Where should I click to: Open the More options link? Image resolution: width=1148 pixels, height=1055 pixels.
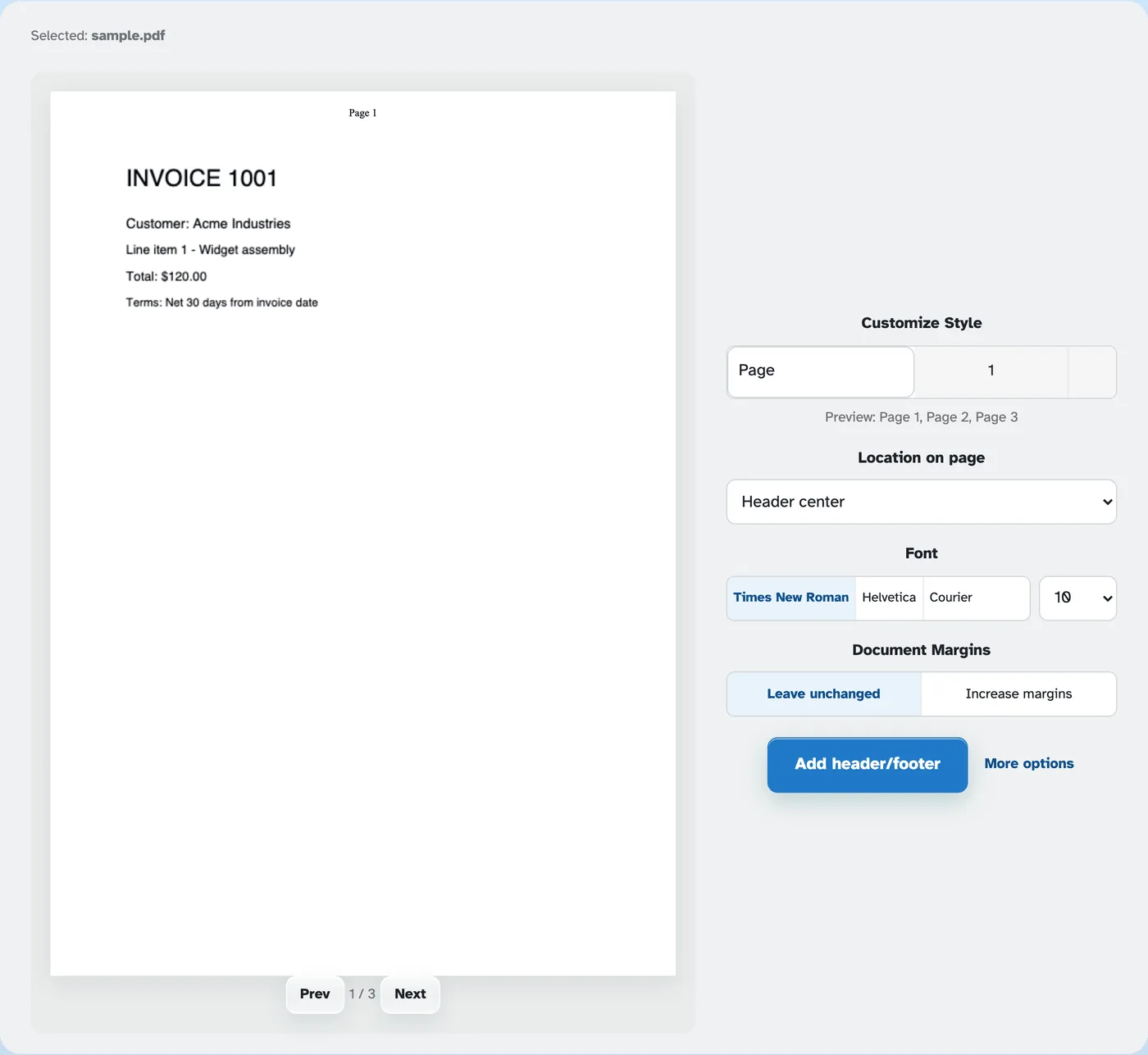pyautogui.click(x=1029, y=763)
